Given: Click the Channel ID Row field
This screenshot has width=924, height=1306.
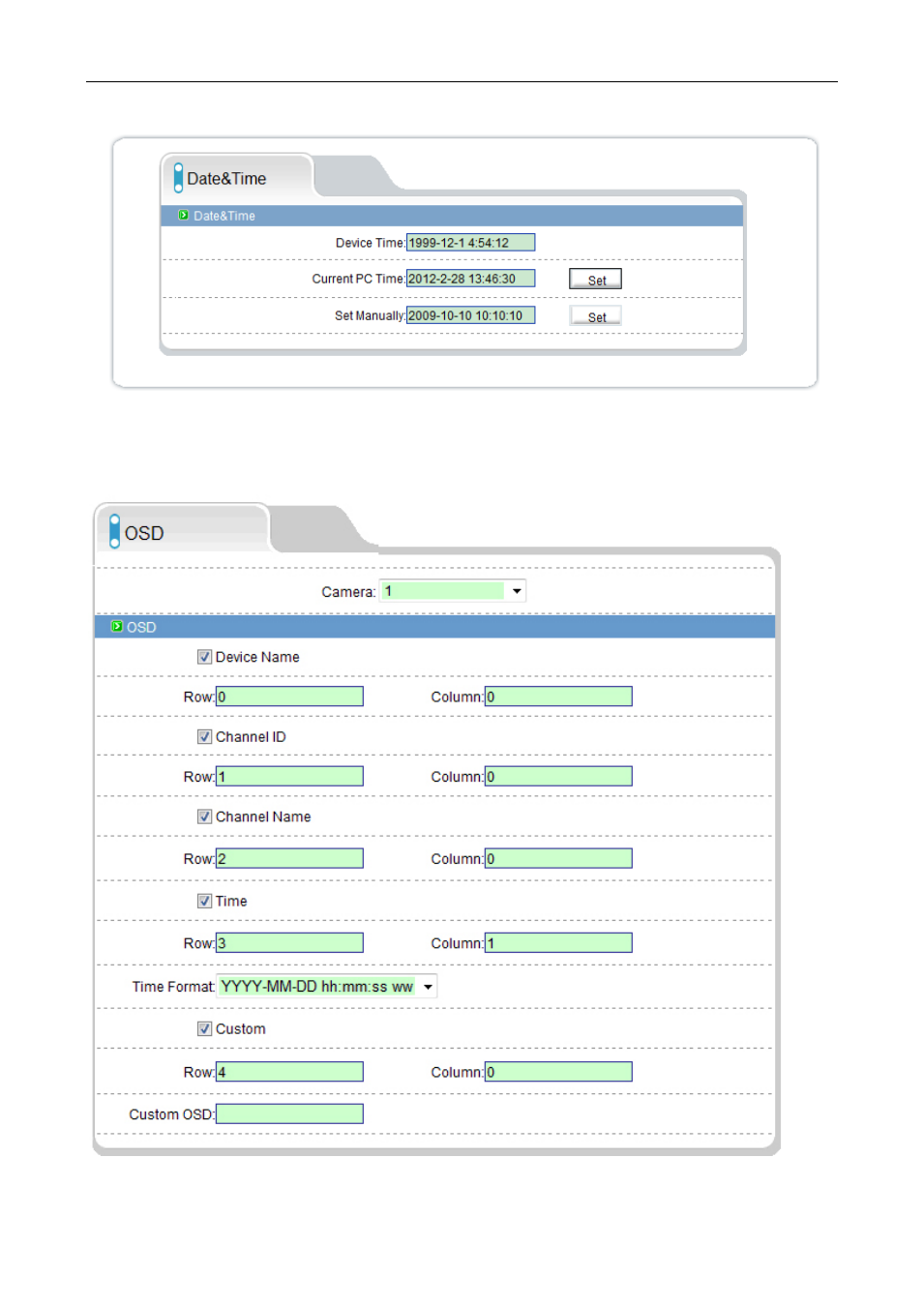Looking at the screenshot, I should [x=289, y=777].
